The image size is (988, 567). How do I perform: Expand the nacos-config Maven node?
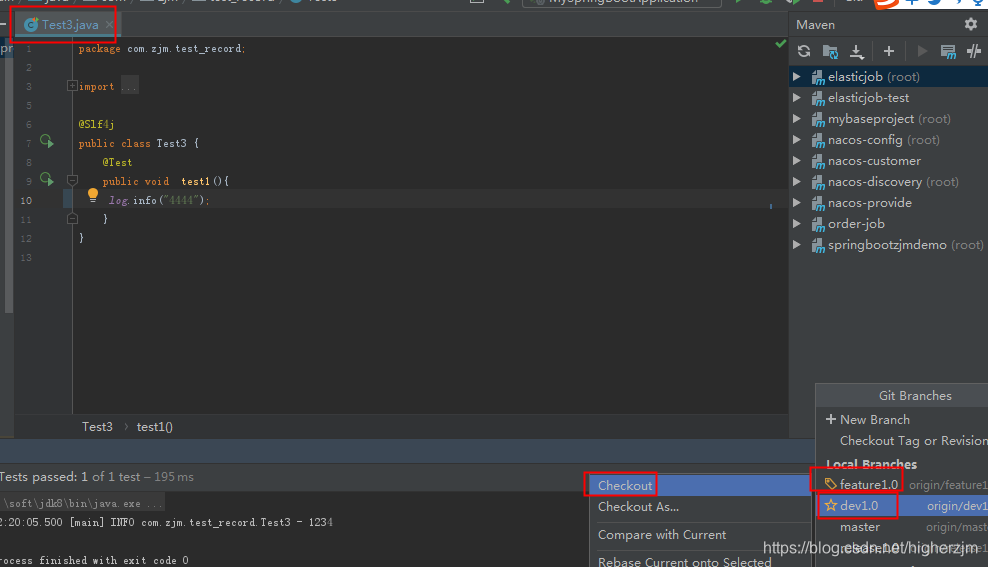pos(796,139)
